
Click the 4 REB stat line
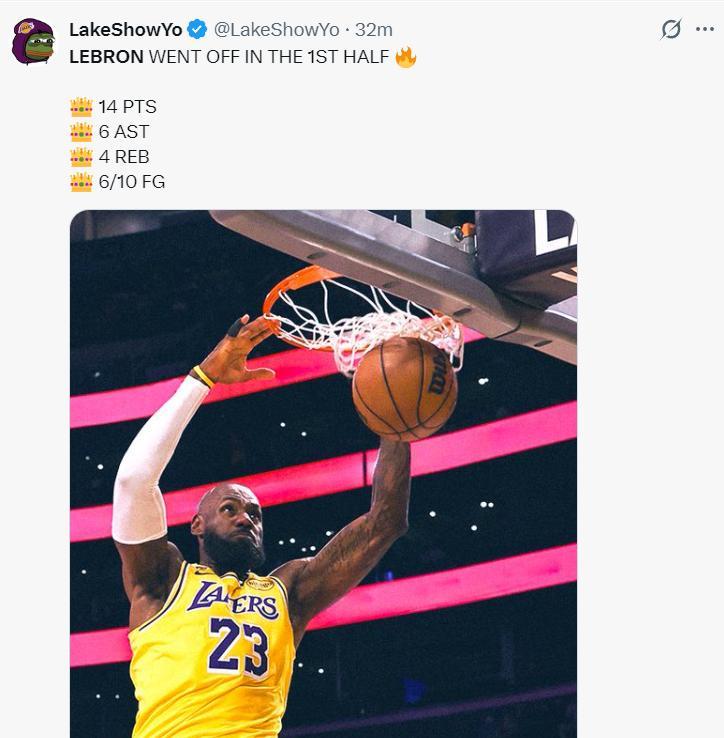point(124,157)
